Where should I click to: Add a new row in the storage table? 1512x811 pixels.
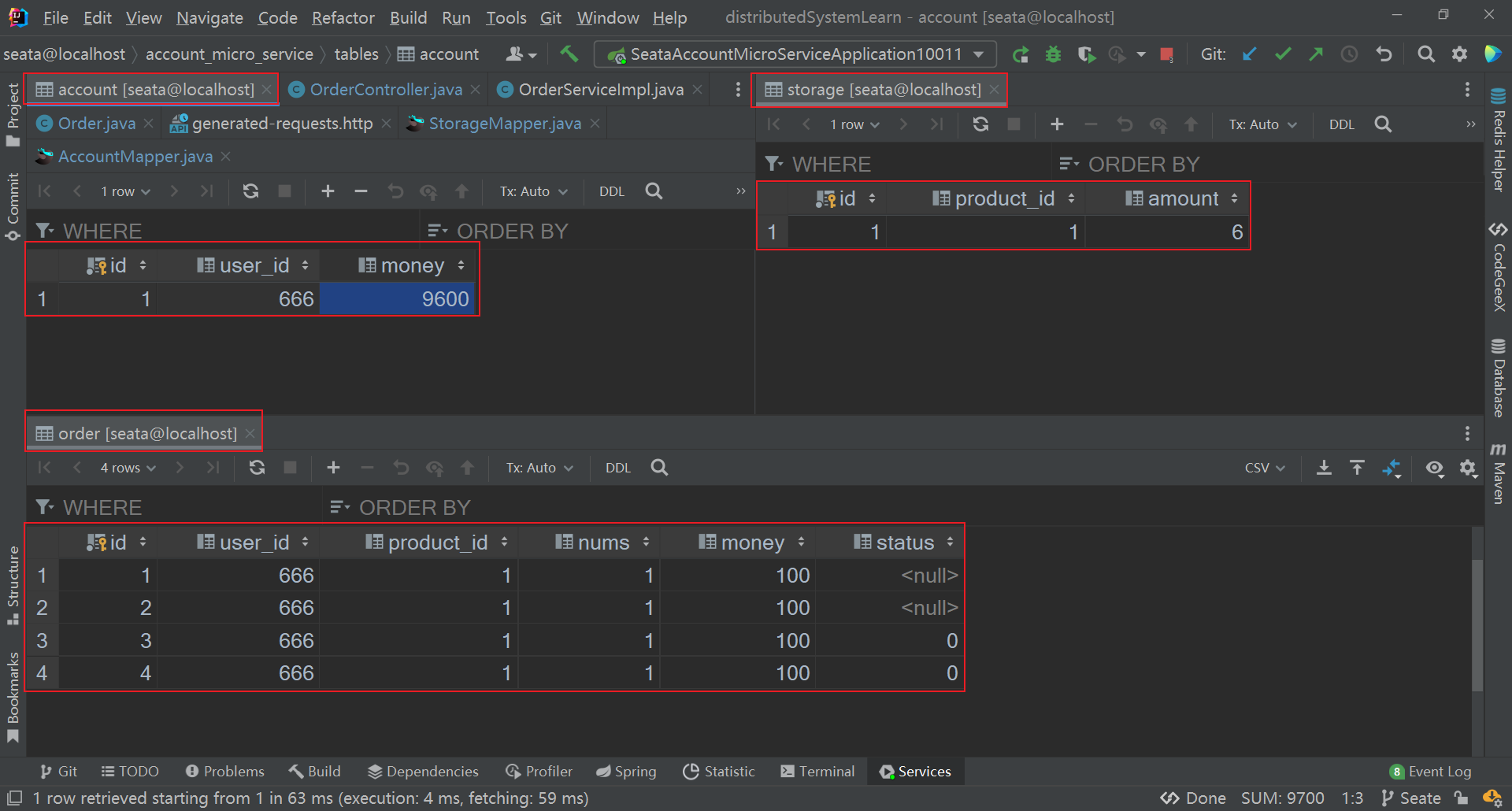[1057, 124]
